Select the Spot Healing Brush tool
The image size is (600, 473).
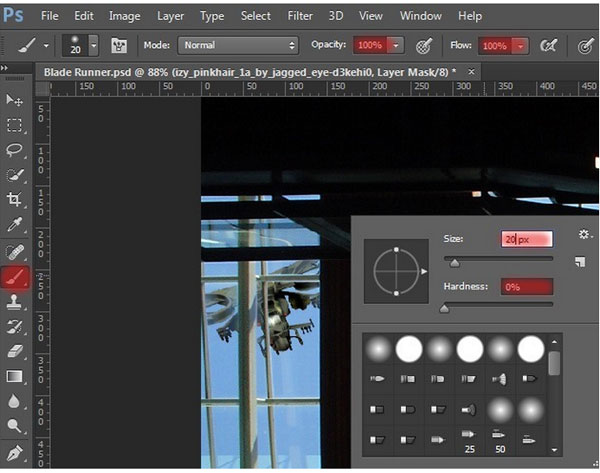tap(14, 252)
